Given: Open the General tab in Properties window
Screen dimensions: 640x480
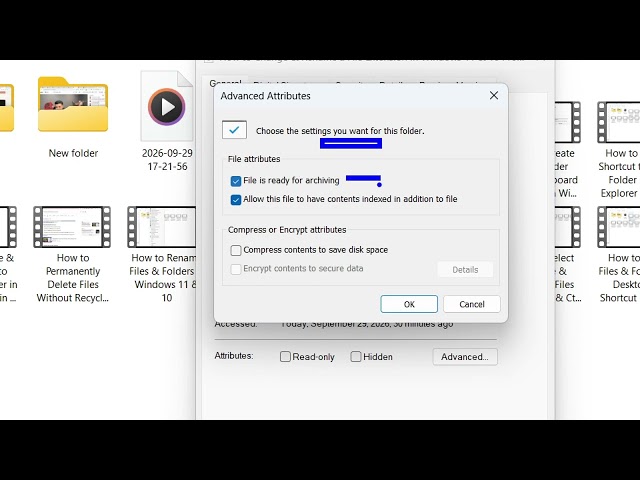Looking at the screenshot, I should point(225,83).
